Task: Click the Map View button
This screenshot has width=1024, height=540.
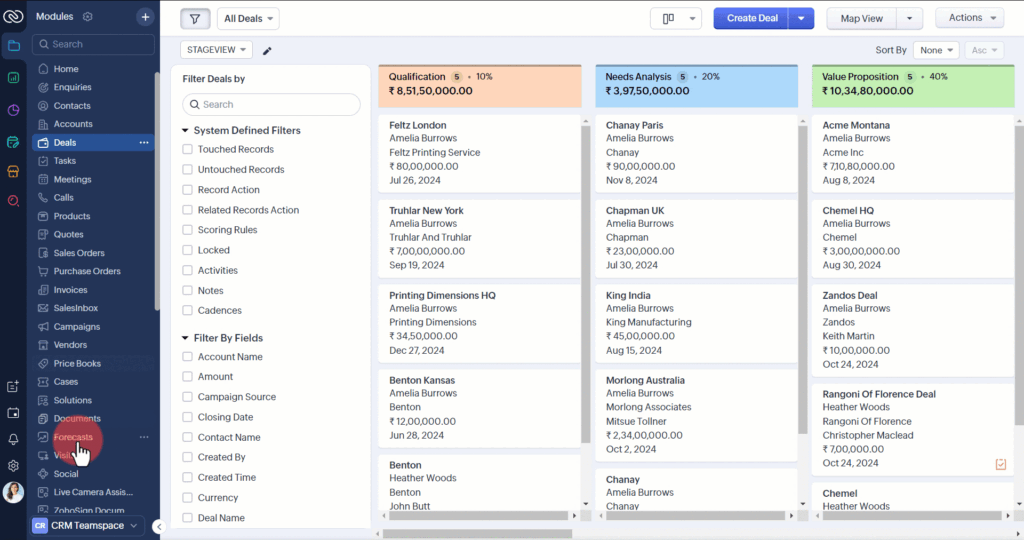Action: point(861,19)
